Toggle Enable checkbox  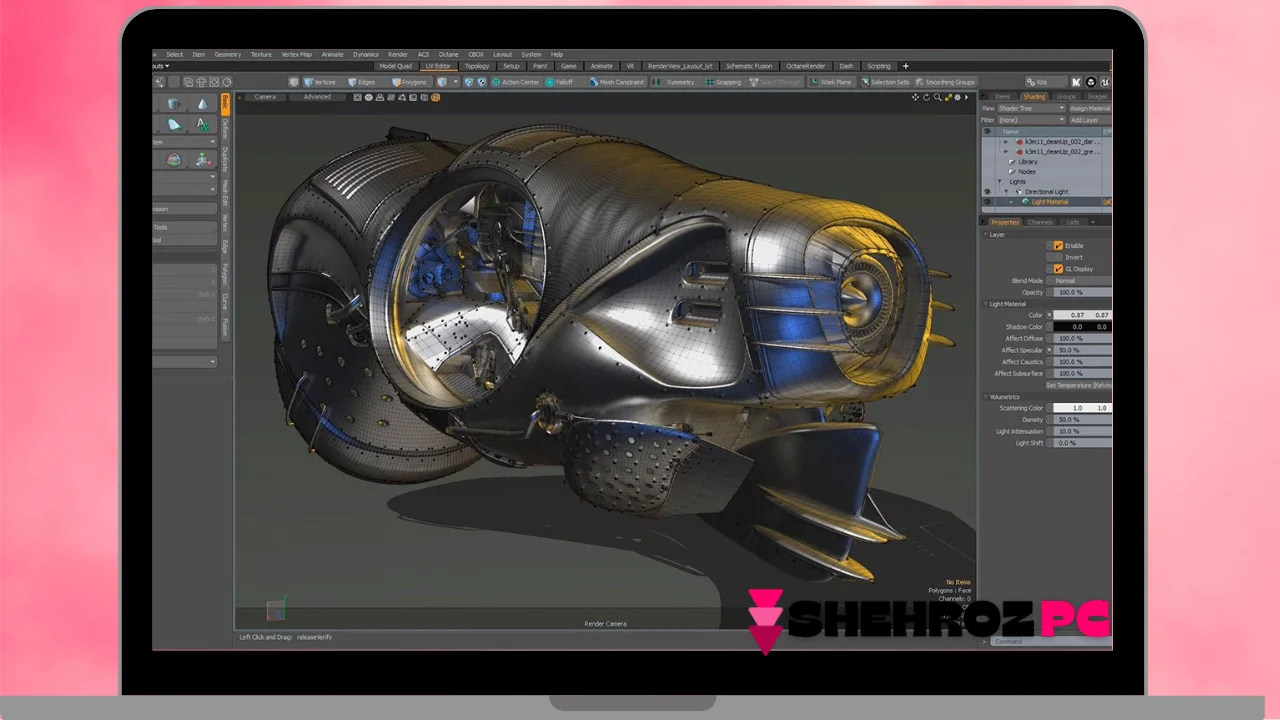tap(1058, 246)
